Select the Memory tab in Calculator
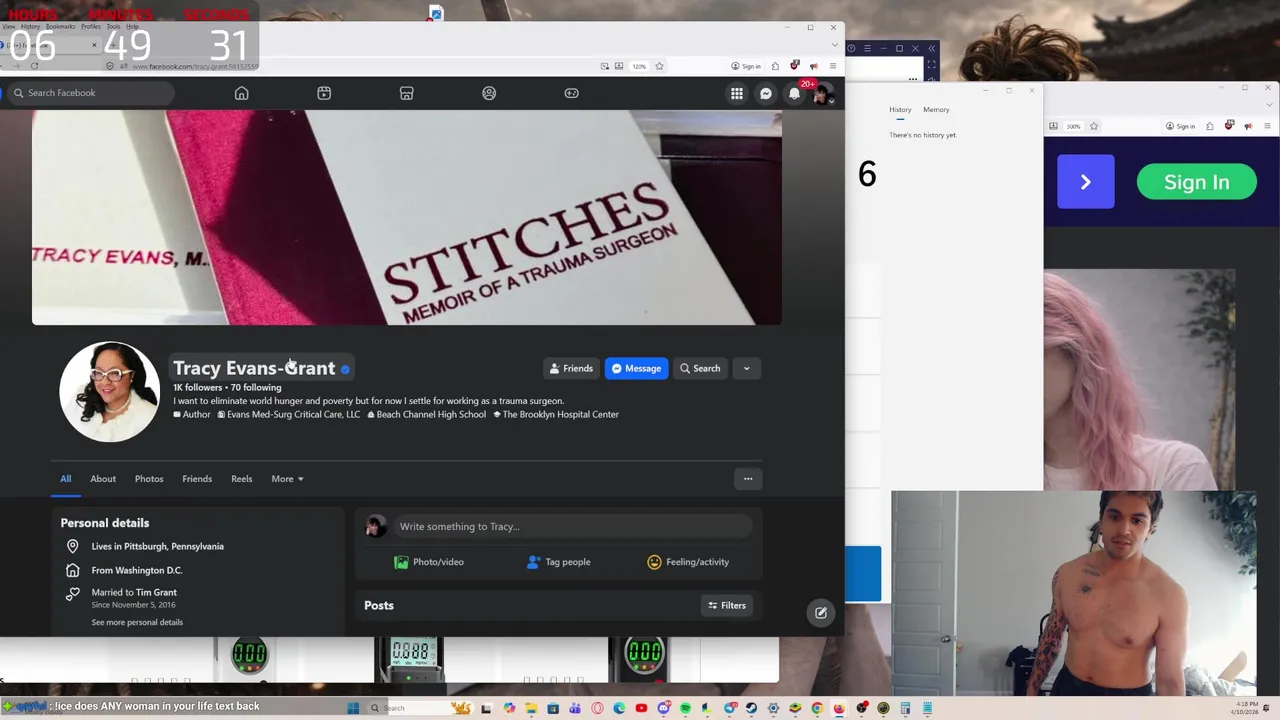 pyautogui.click(x=936, y=110)
